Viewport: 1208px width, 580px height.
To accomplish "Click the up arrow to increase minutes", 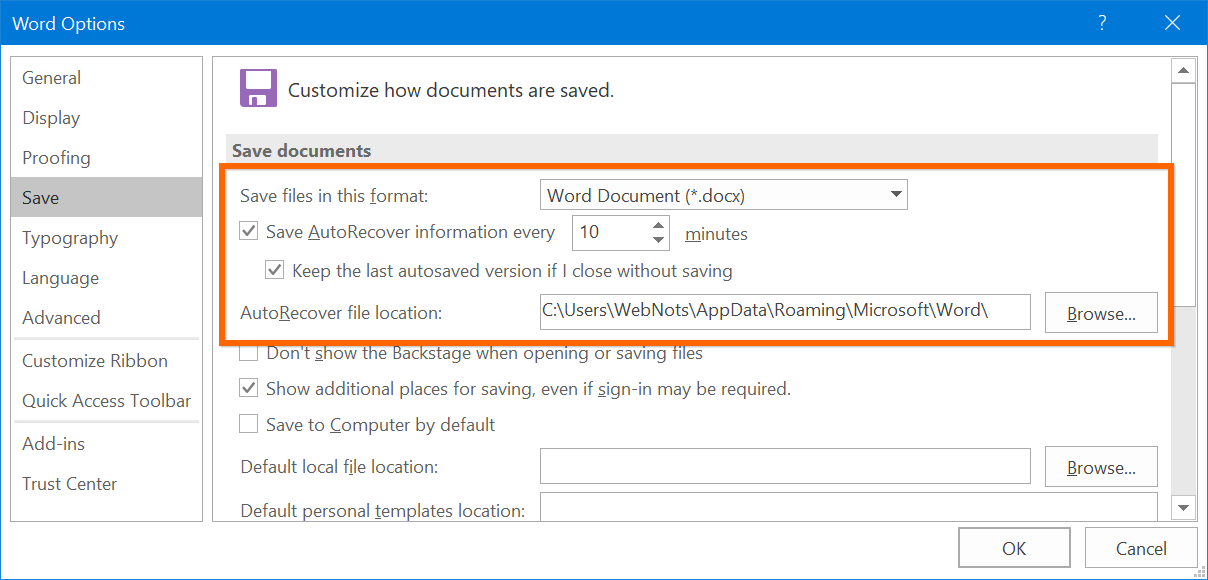I will (658, 225).
